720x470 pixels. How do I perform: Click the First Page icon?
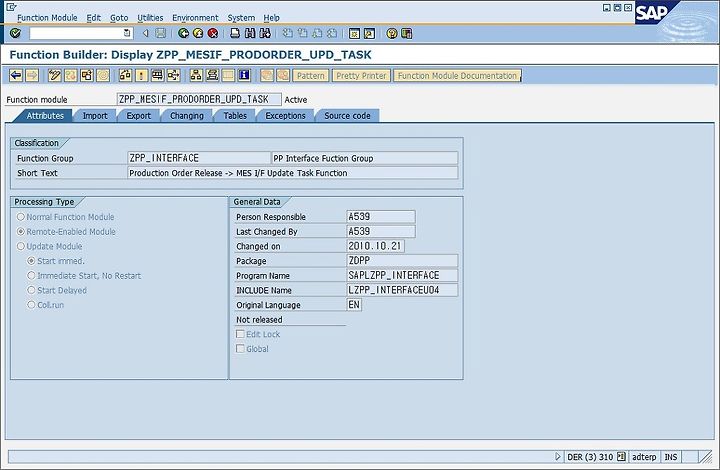(287, 33)
